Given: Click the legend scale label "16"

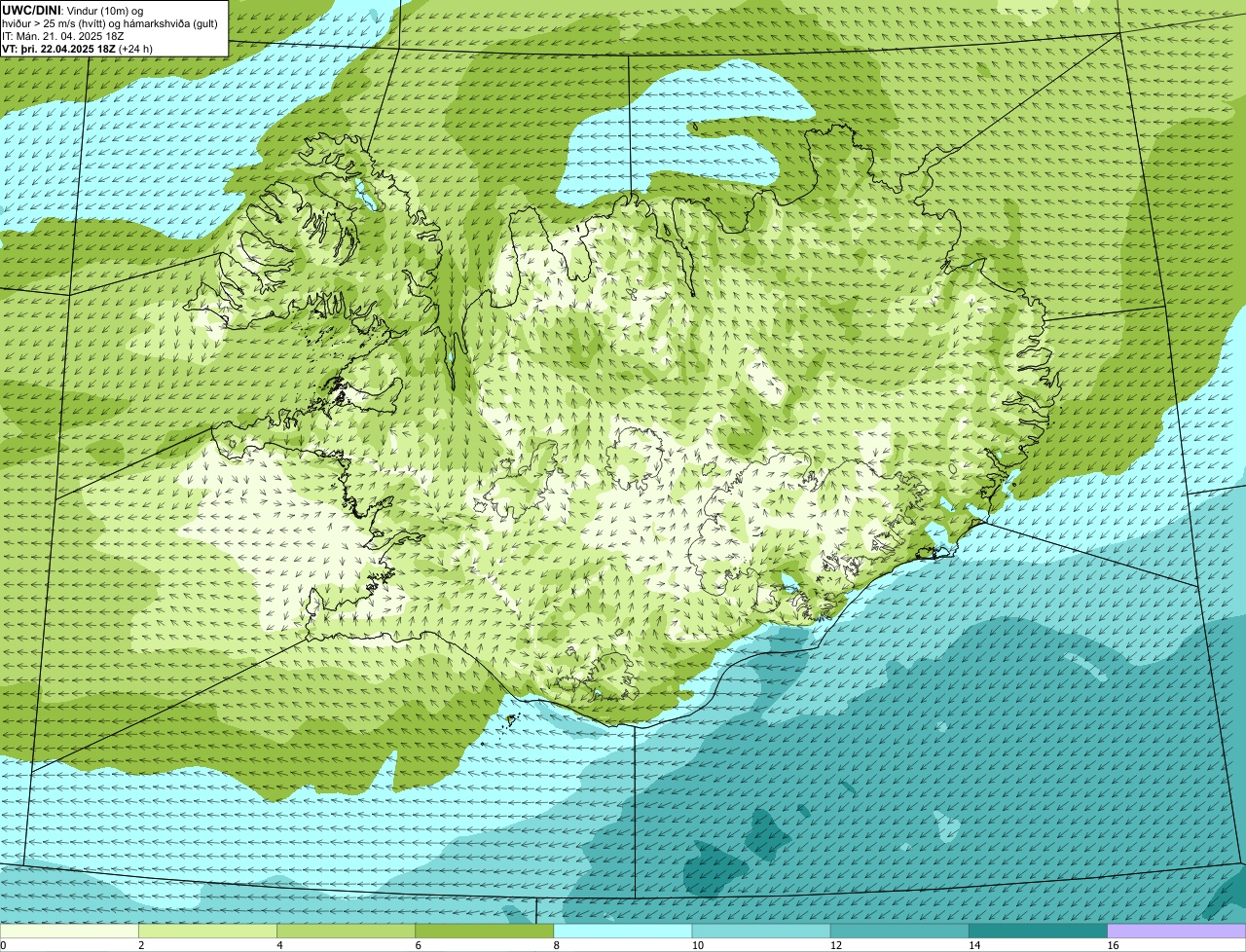Looking at the screenshot, I should point(1113,945).
